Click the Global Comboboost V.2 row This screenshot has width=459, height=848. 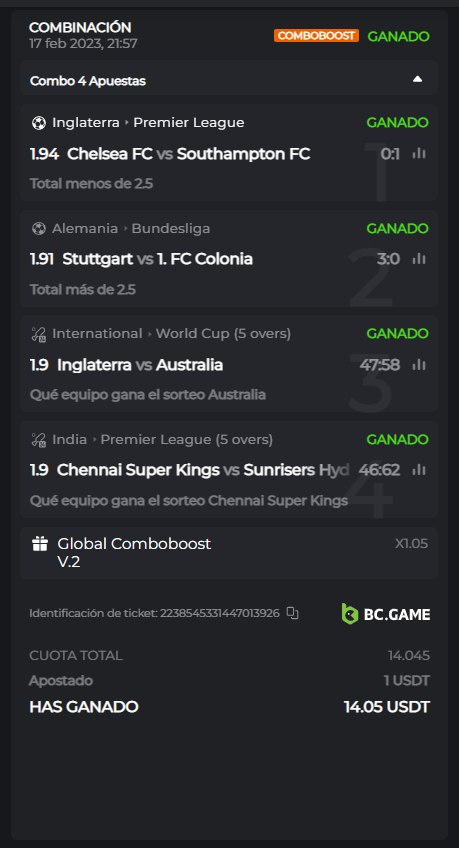229,553
